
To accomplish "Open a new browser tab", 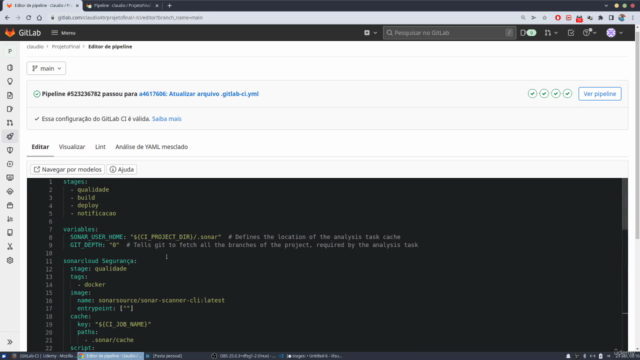I will [x=169, y=6].
